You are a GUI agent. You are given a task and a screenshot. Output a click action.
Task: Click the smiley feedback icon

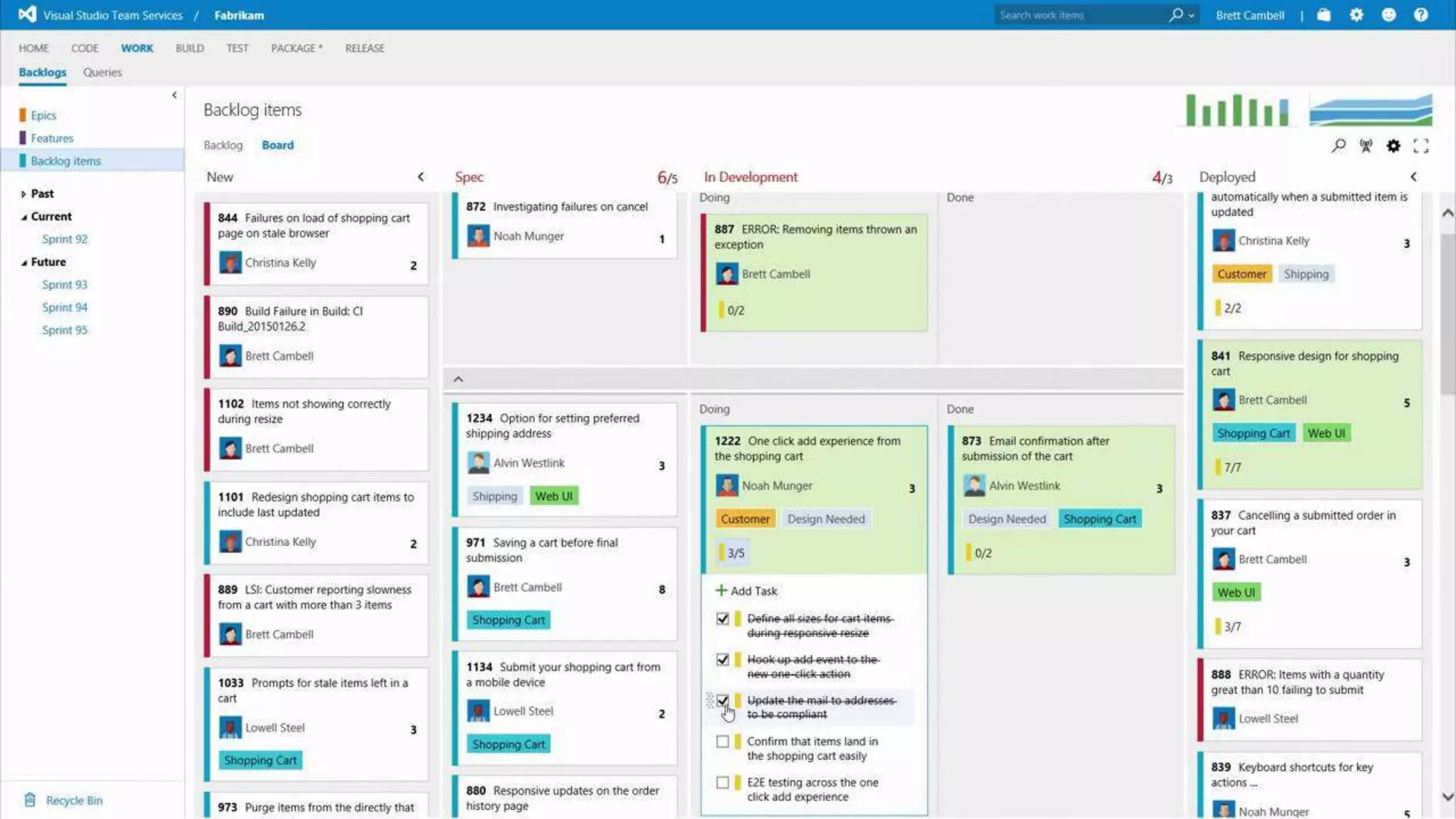[1388, 15]
